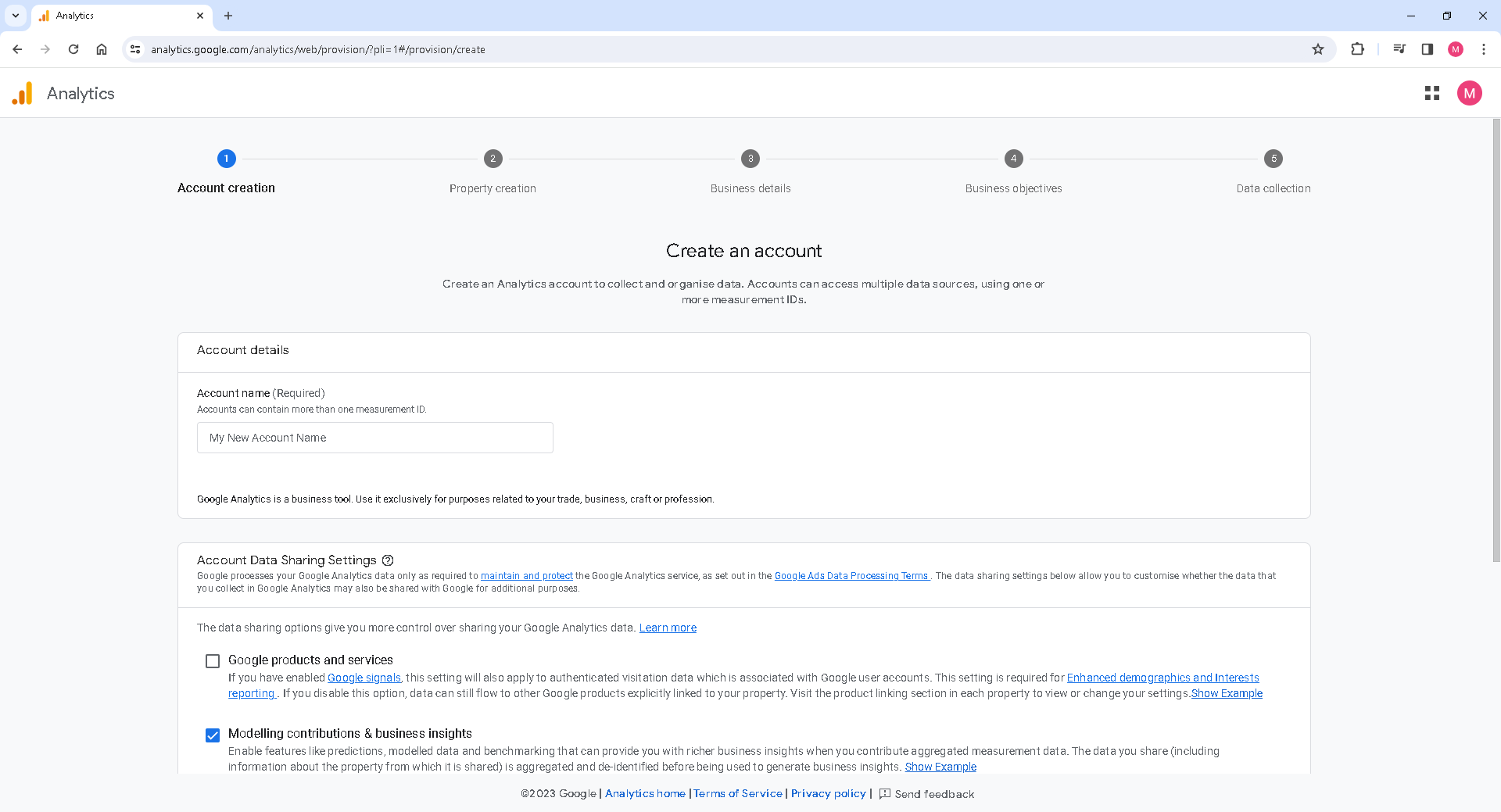Open the side panel icon
This screenshot has width=1501, height=812.
coord(1427,48)
